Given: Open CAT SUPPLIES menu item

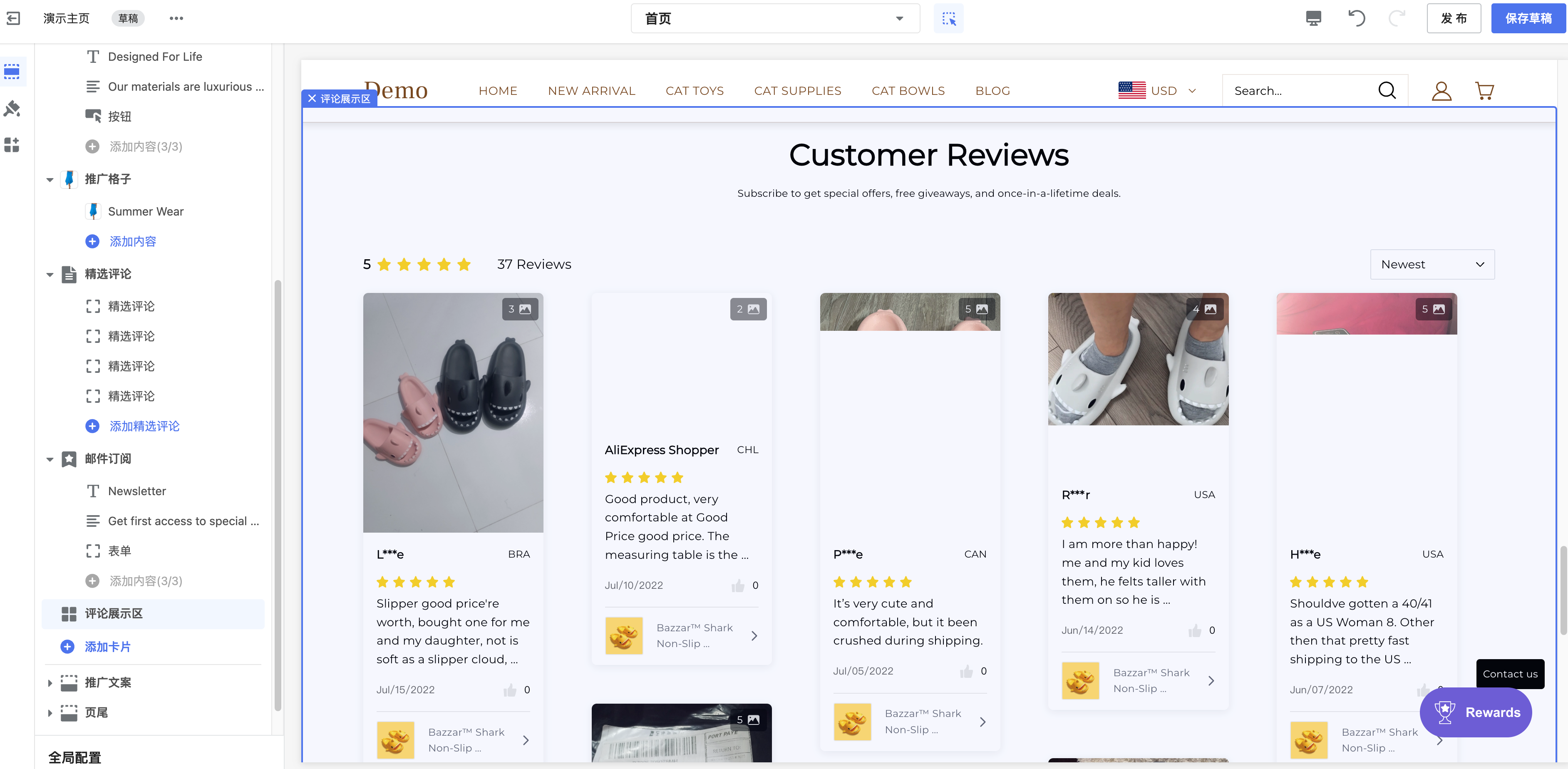Looking at the screenshot, I should pyautogui.click(x=797, y=91).
